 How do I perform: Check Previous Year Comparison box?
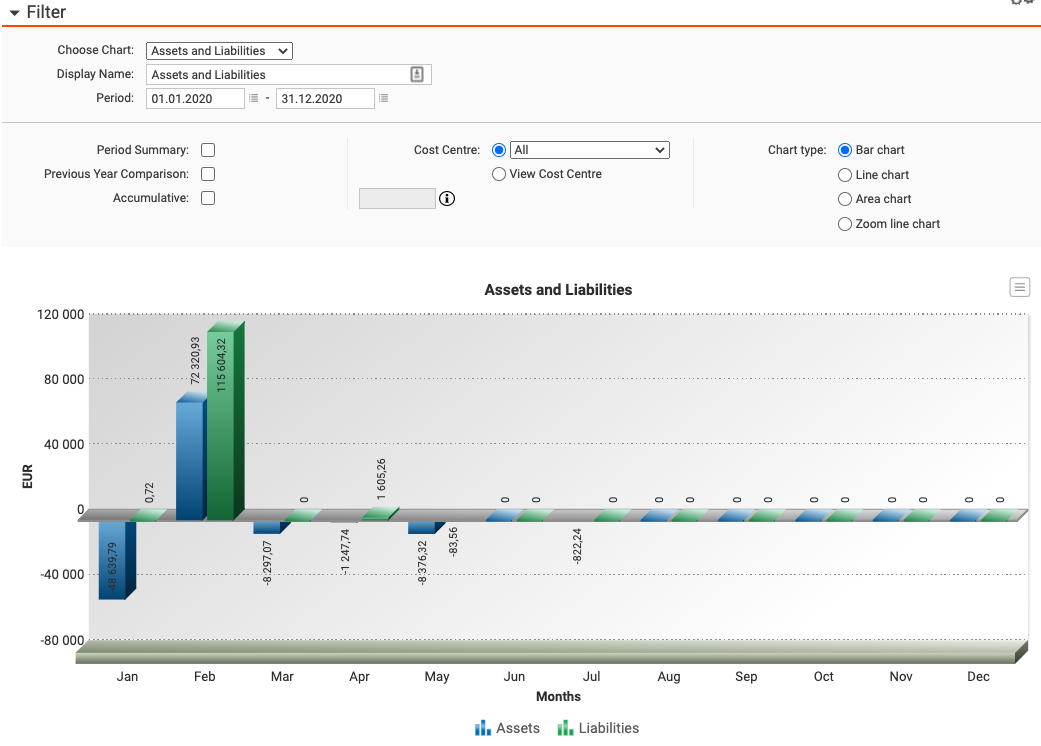[208, 174]
